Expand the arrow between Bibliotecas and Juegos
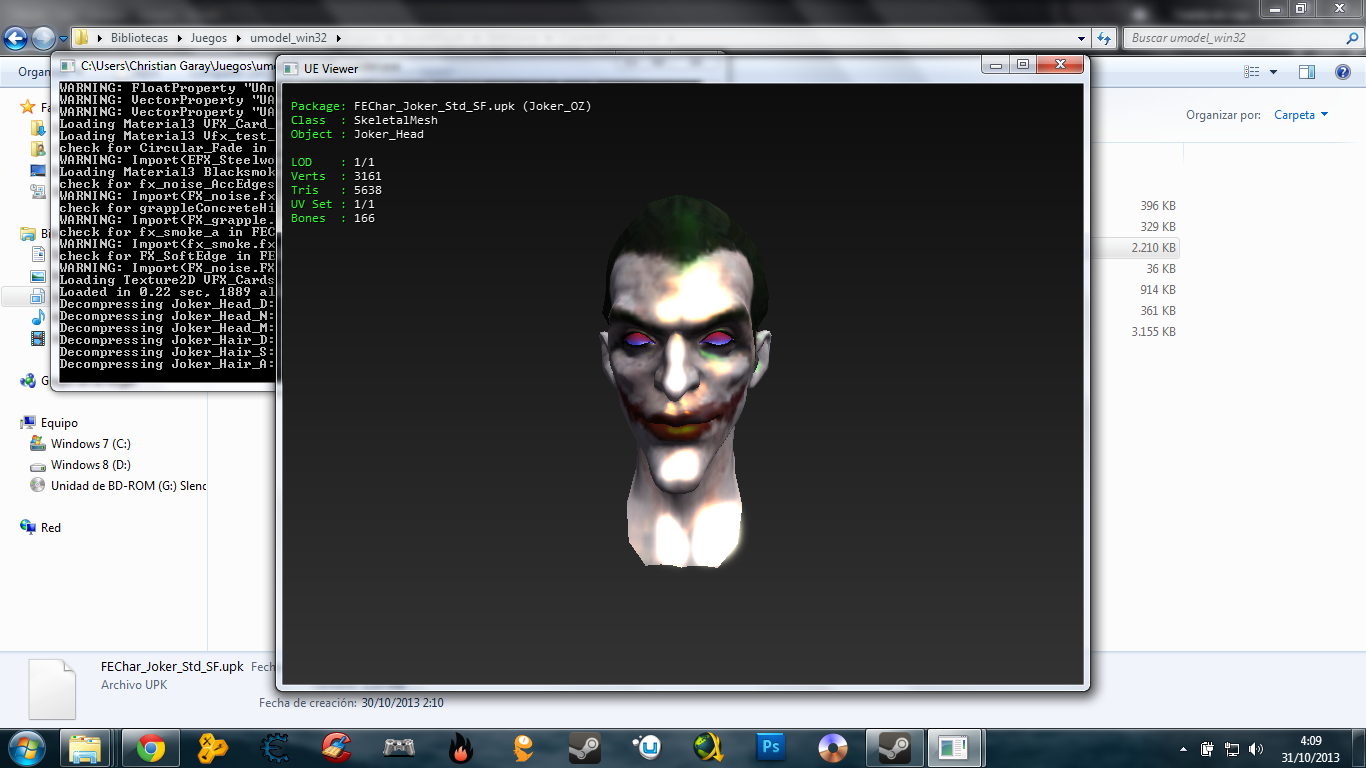This screenshot has width=1366, height=768. (181, 38)
